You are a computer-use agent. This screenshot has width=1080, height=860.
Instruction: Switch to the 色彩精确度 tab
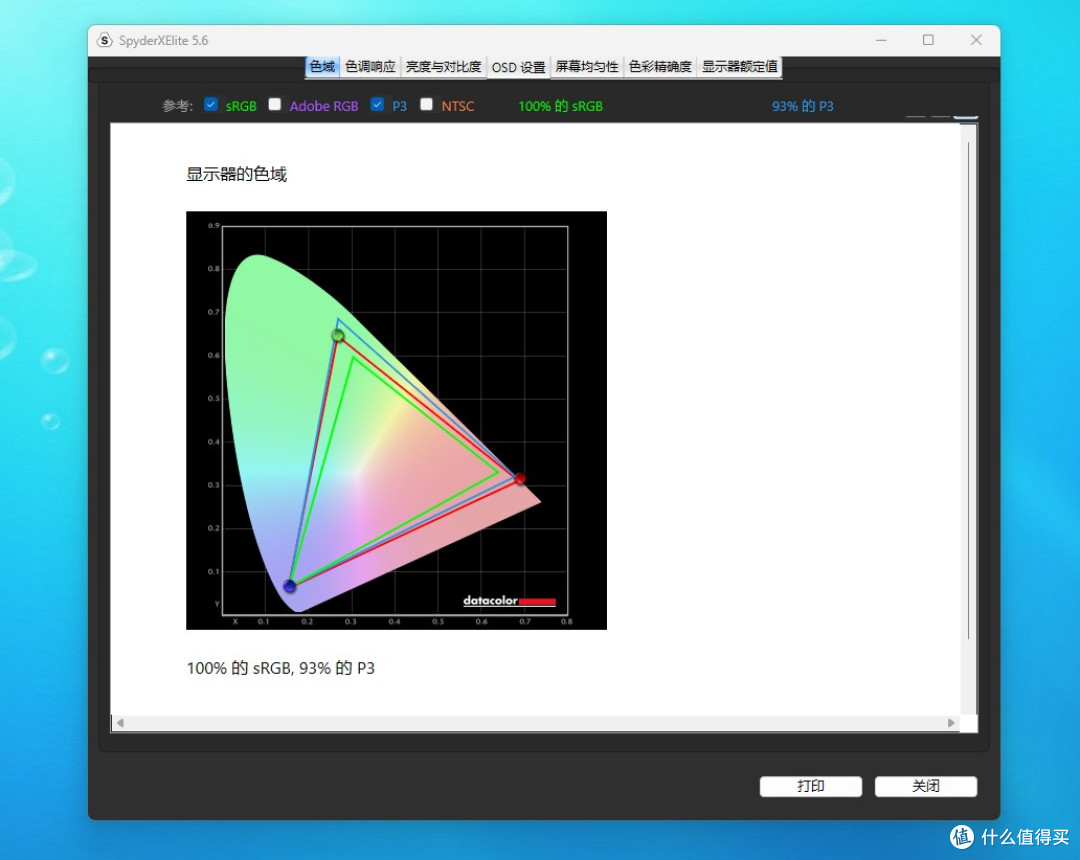pos(660,67)
